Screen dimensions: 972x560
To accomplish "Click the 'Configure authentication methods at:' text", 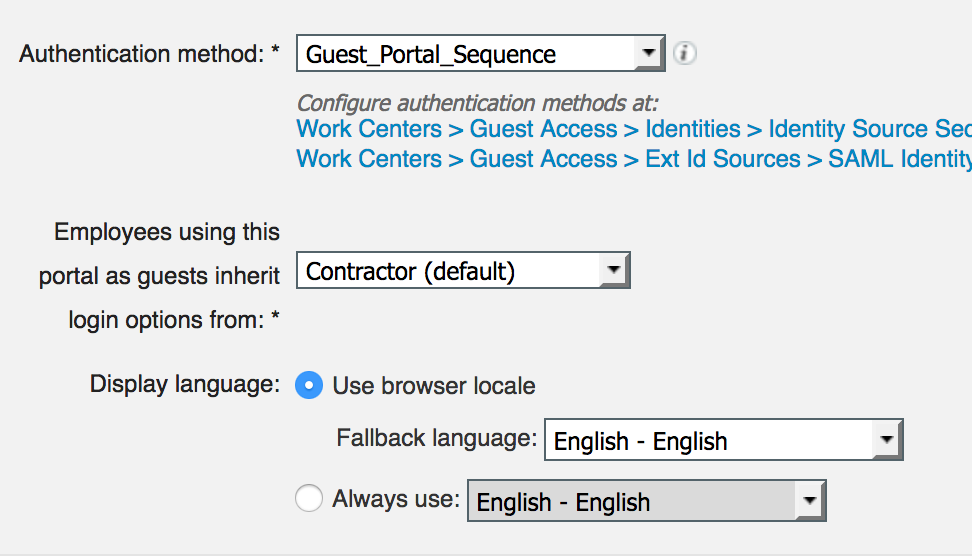I will point(477,102).
